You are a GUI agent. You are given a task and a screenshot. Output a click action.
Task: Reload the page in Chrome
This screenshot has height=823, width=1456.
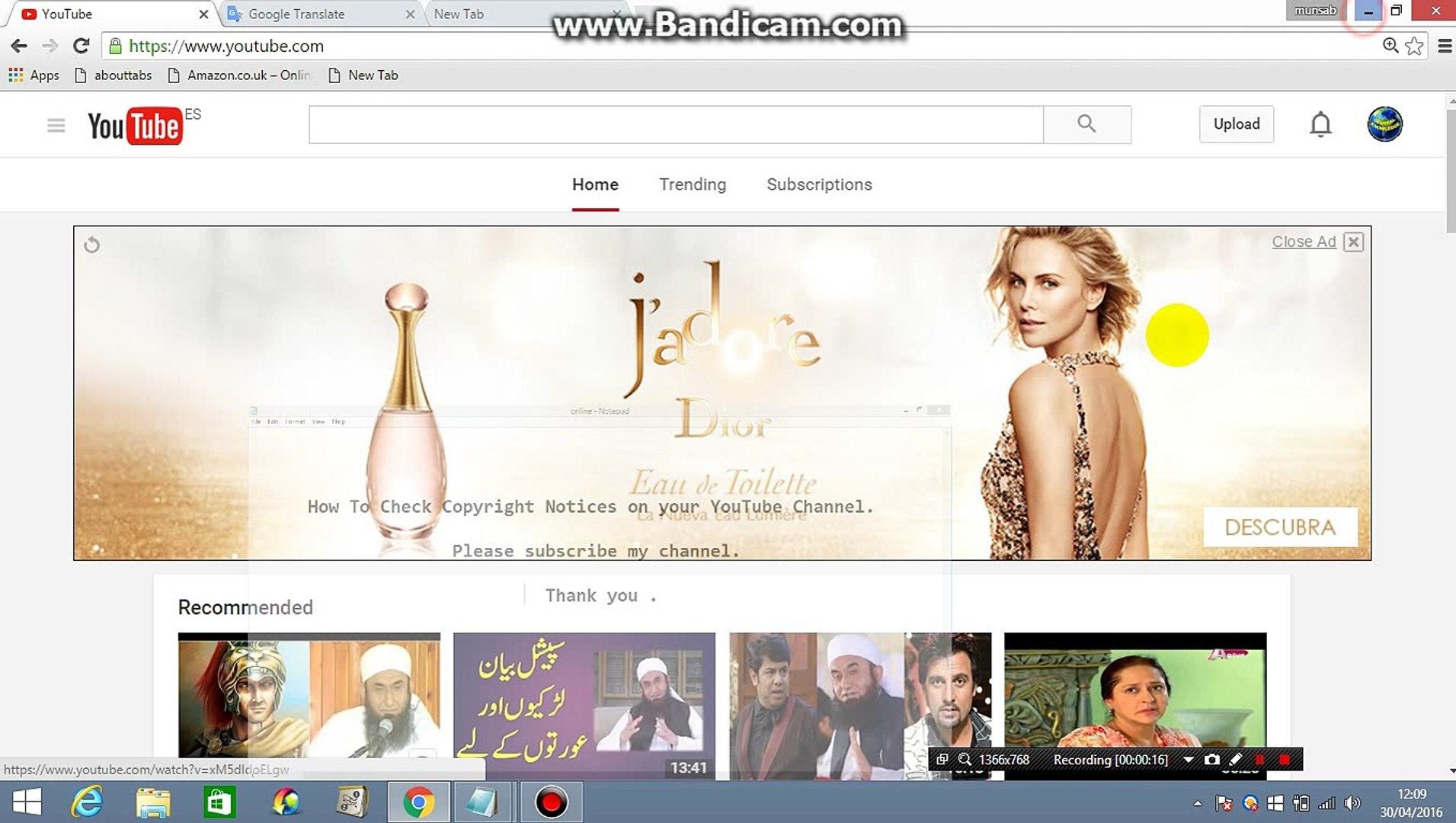coord(82,46)
